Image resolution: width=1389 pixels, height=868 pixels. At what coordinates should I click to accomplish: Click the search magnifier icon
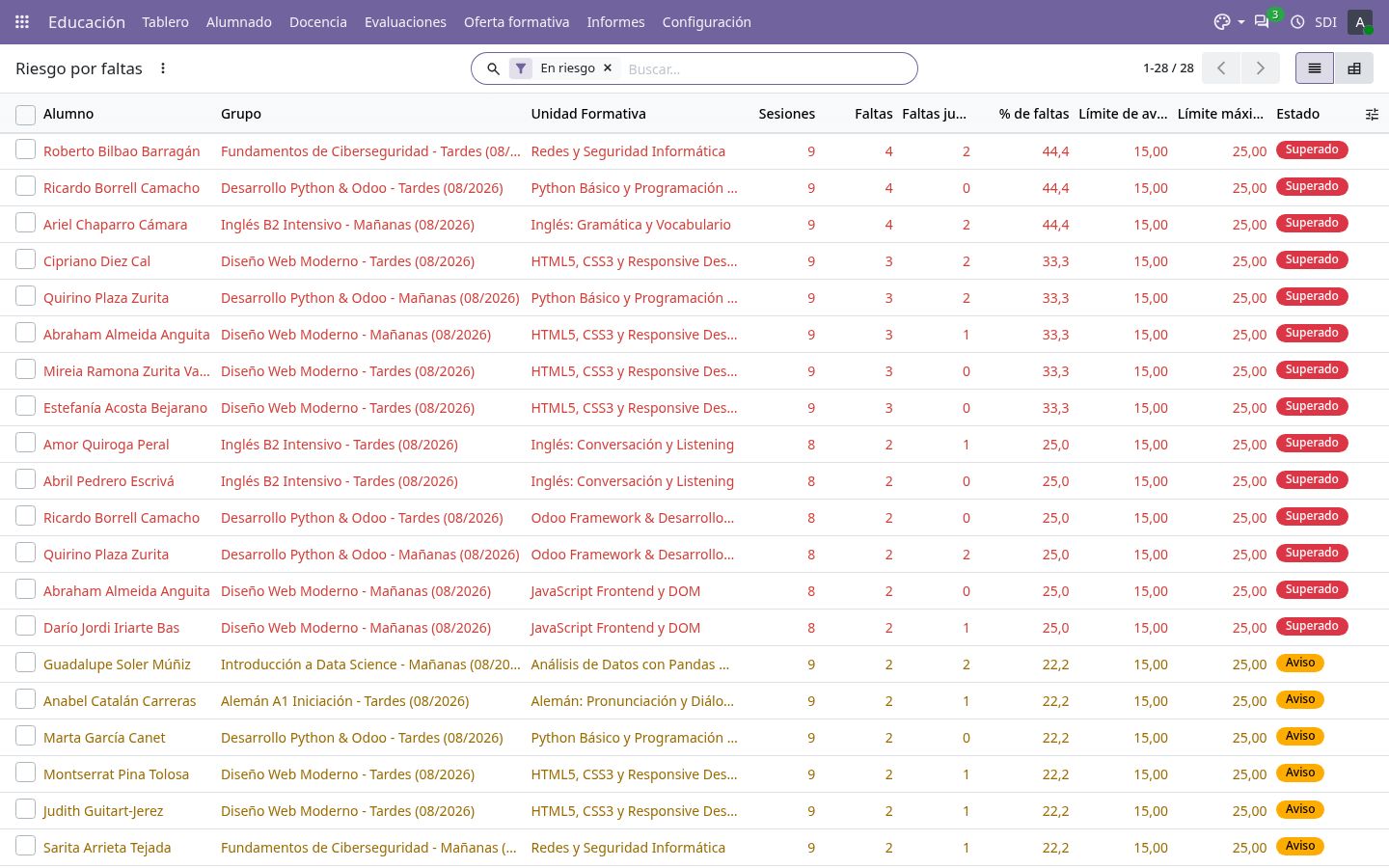point(493,68)
